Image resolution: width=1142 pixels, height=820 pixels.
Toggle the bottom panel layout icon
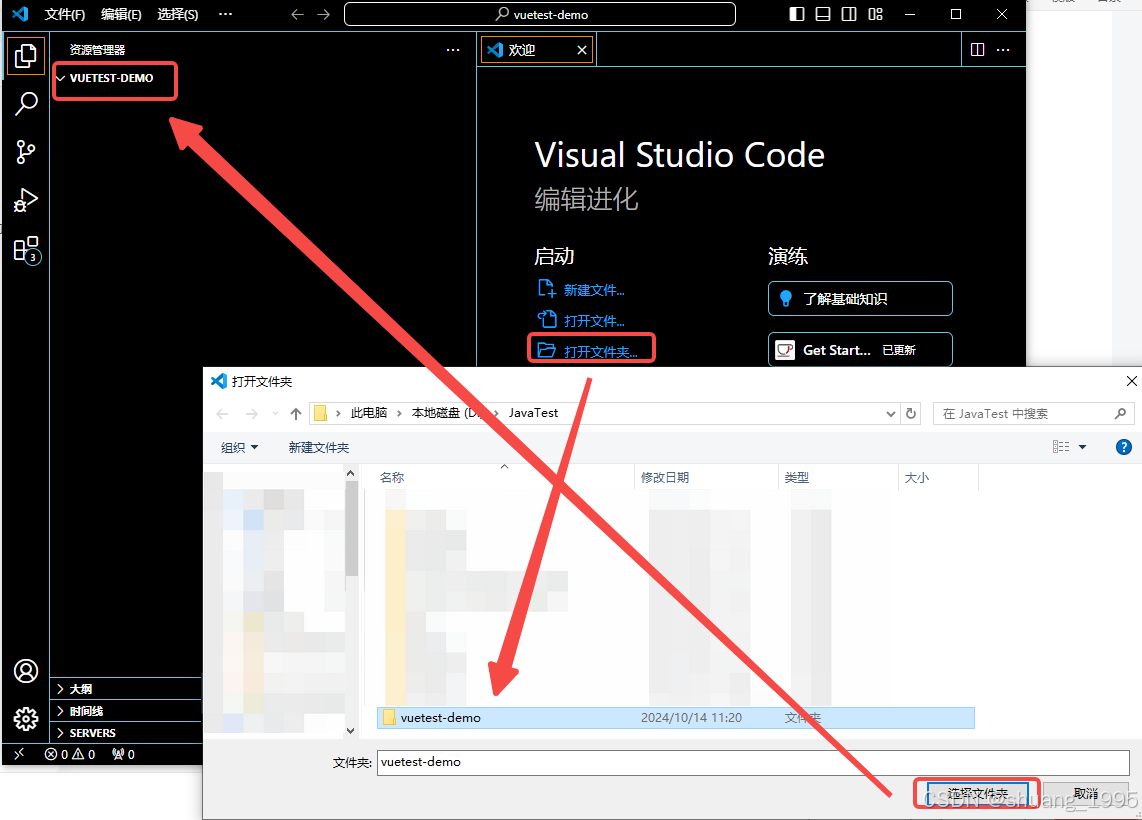(823, 15)
